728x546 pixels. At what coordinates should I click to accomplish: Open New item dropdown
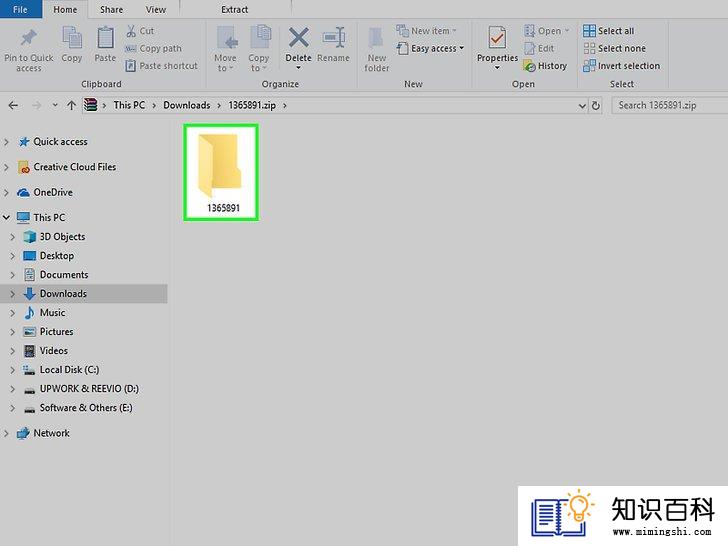pos(426,31)
